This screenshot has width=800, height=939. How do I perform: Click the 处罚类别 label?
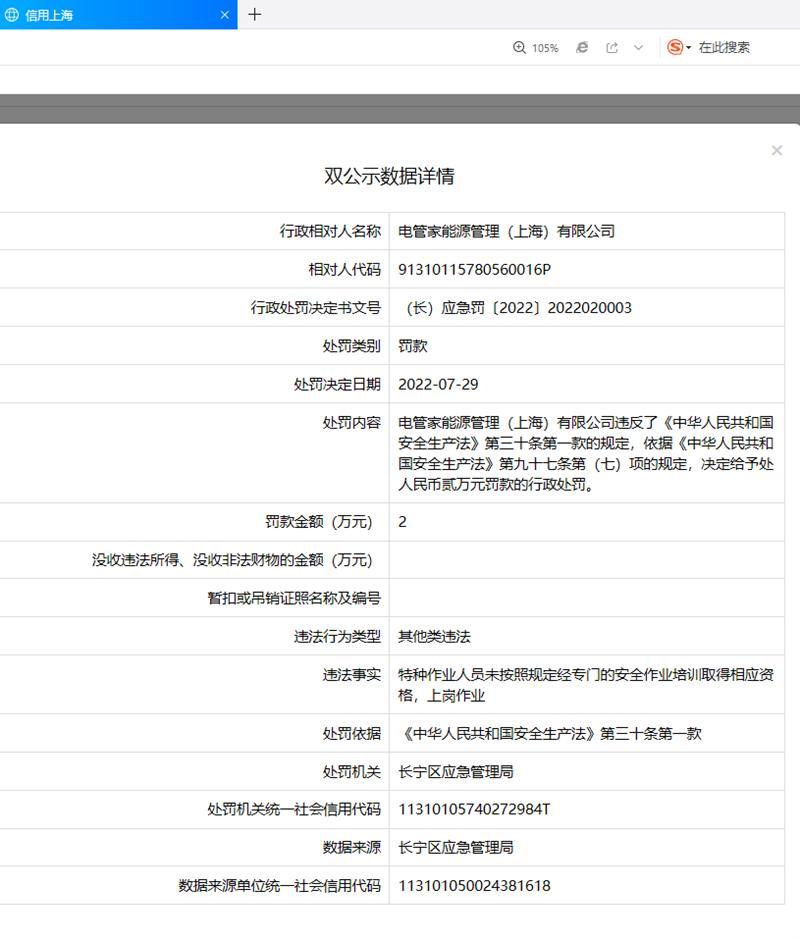pyautogui.click(x=352, y=346)
